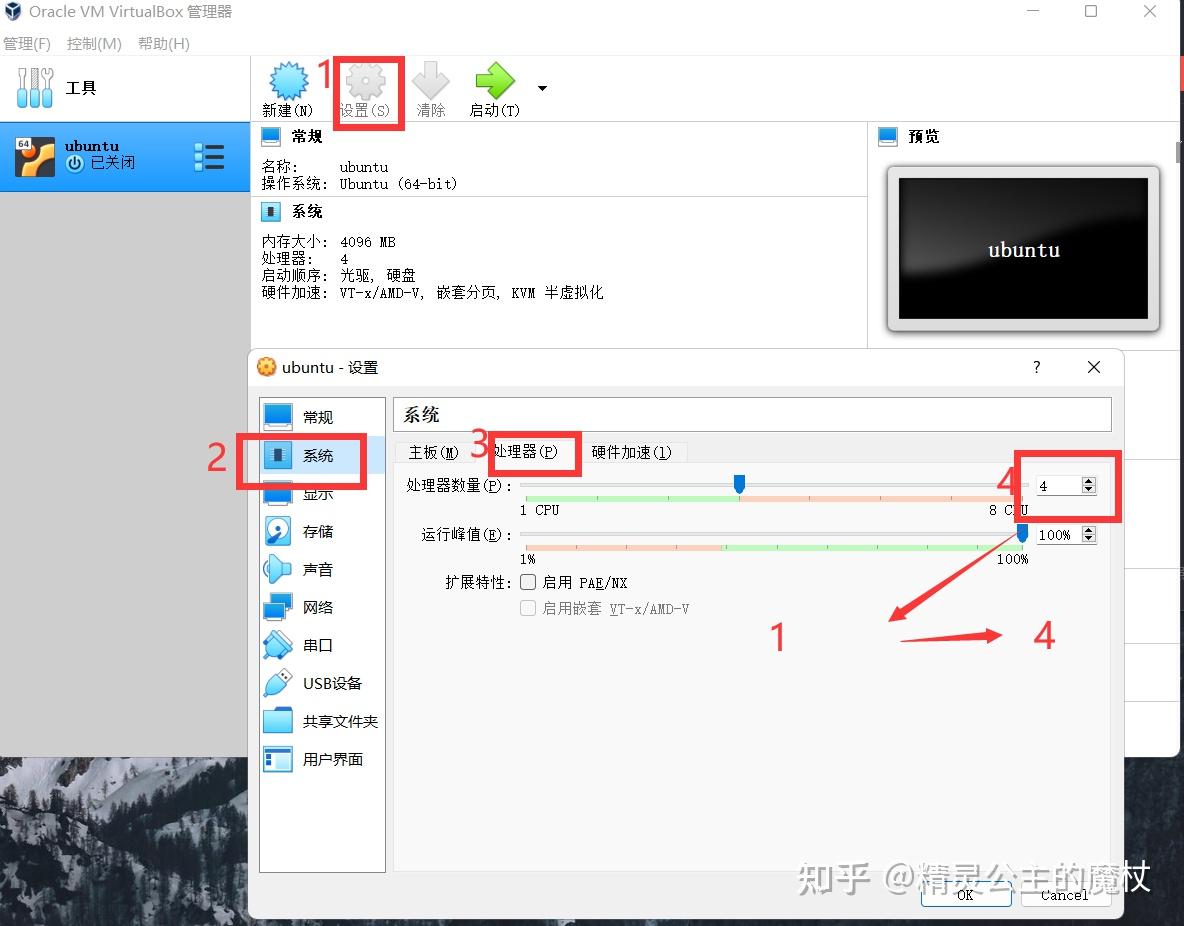Viewport: 1184px width, 926px height.
Task: Switch to the 主板(M) tab
Action: point(430,452)
